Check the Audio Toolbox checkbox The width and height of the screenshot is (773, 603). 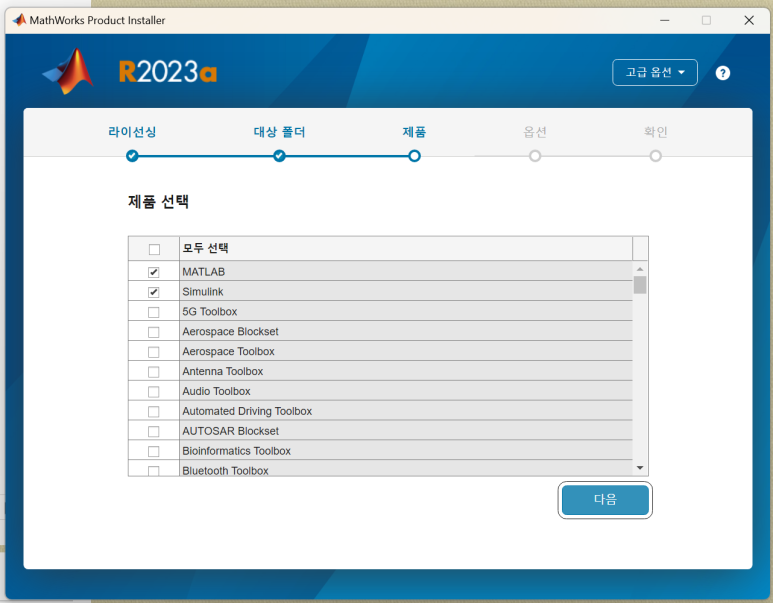154,391
